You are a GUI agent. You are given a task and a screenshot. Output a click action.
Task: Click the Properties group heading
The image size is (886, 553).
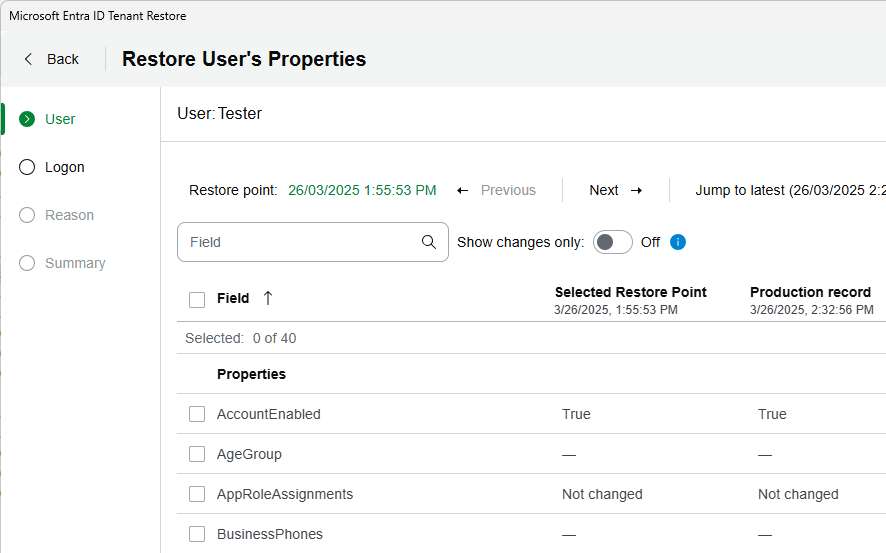pos(251,374)
